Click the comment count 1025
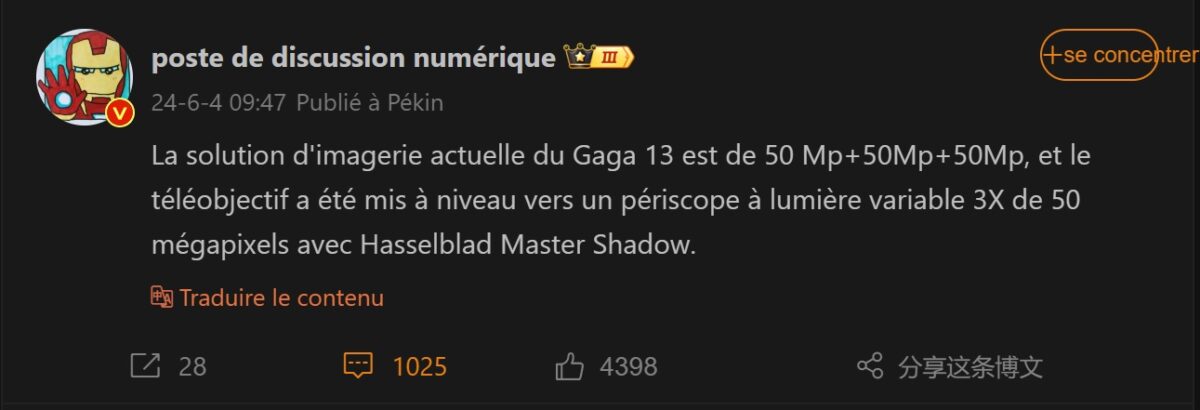The image size is (1200, 410). click(x=419, y=366)
